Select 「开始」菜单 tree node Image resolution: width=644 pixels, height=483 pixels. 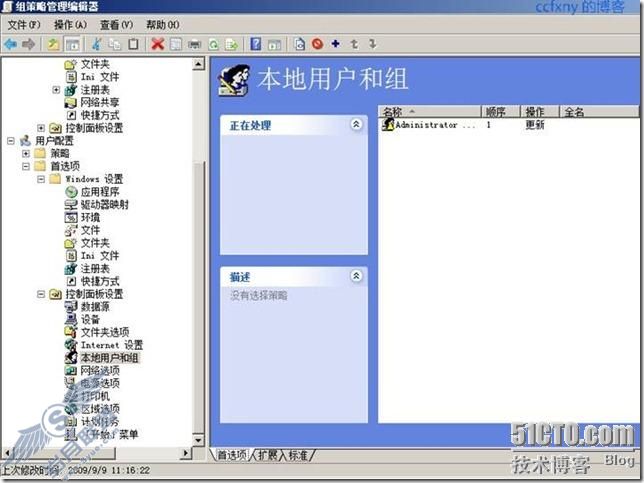tap(109, 434)
